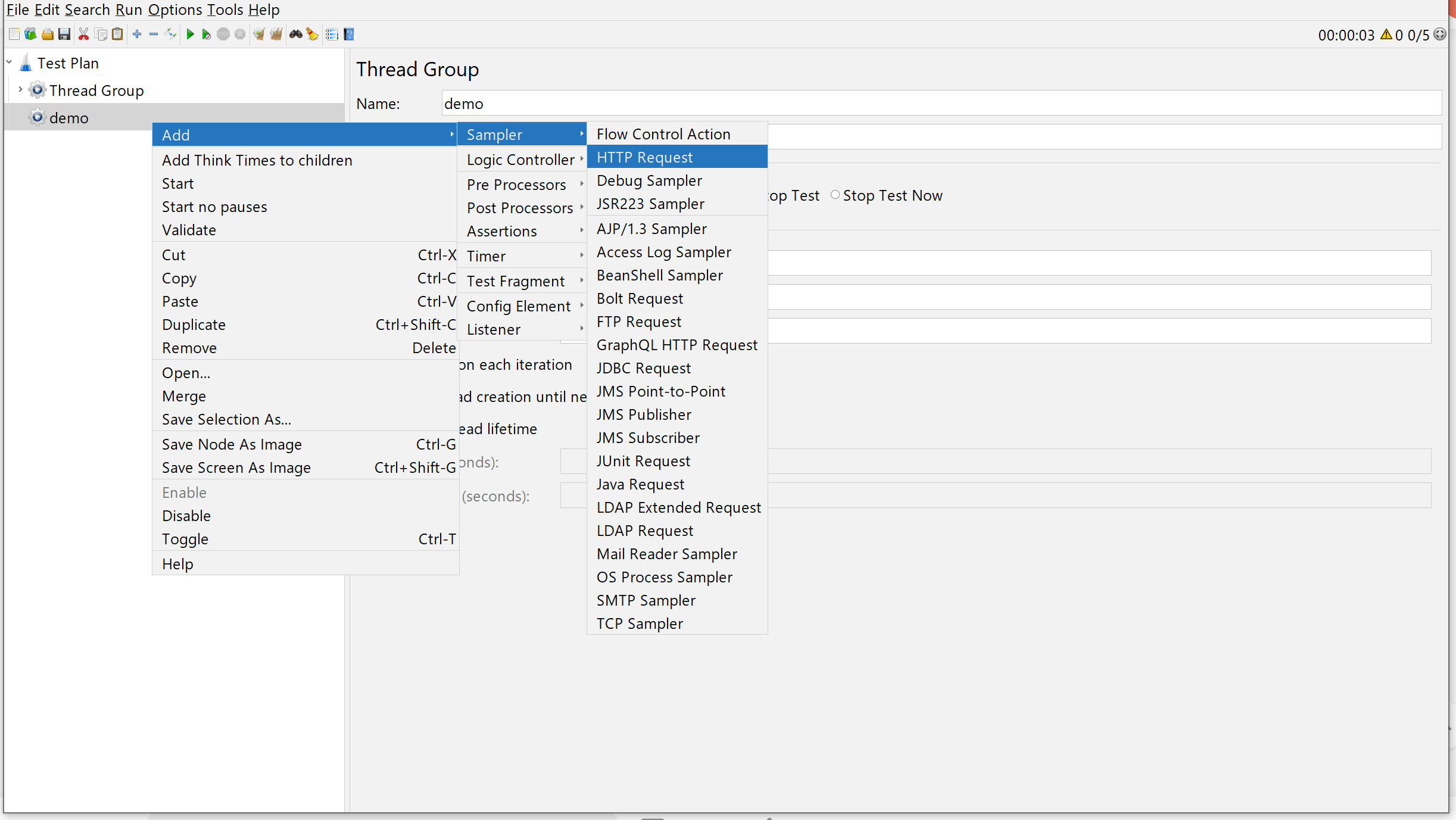Open the Test Fragment submenu
Viewport: 1456px width, 820px height.
click(522, 281)
